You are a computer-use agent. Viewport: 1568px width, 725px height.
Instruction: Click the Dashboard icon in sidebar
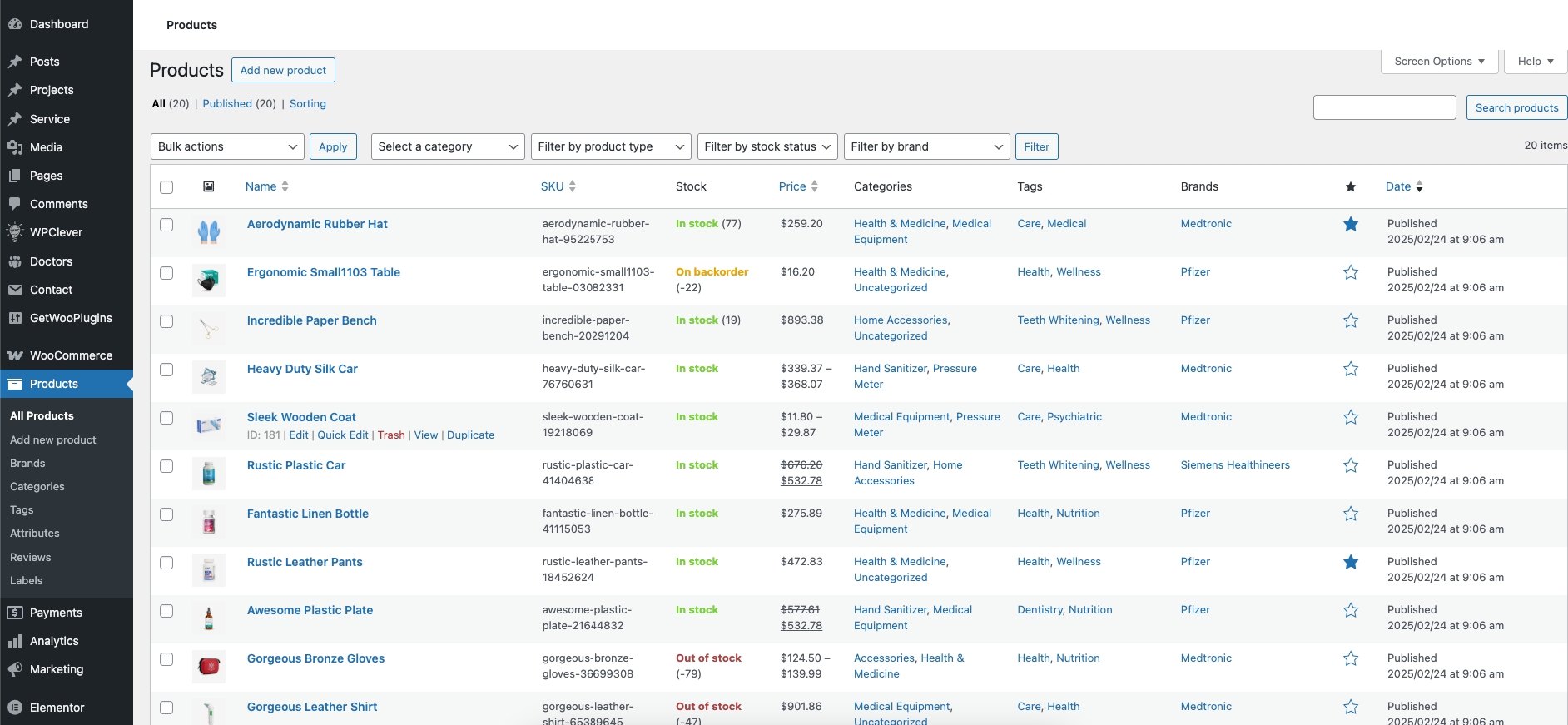point(15,24)
